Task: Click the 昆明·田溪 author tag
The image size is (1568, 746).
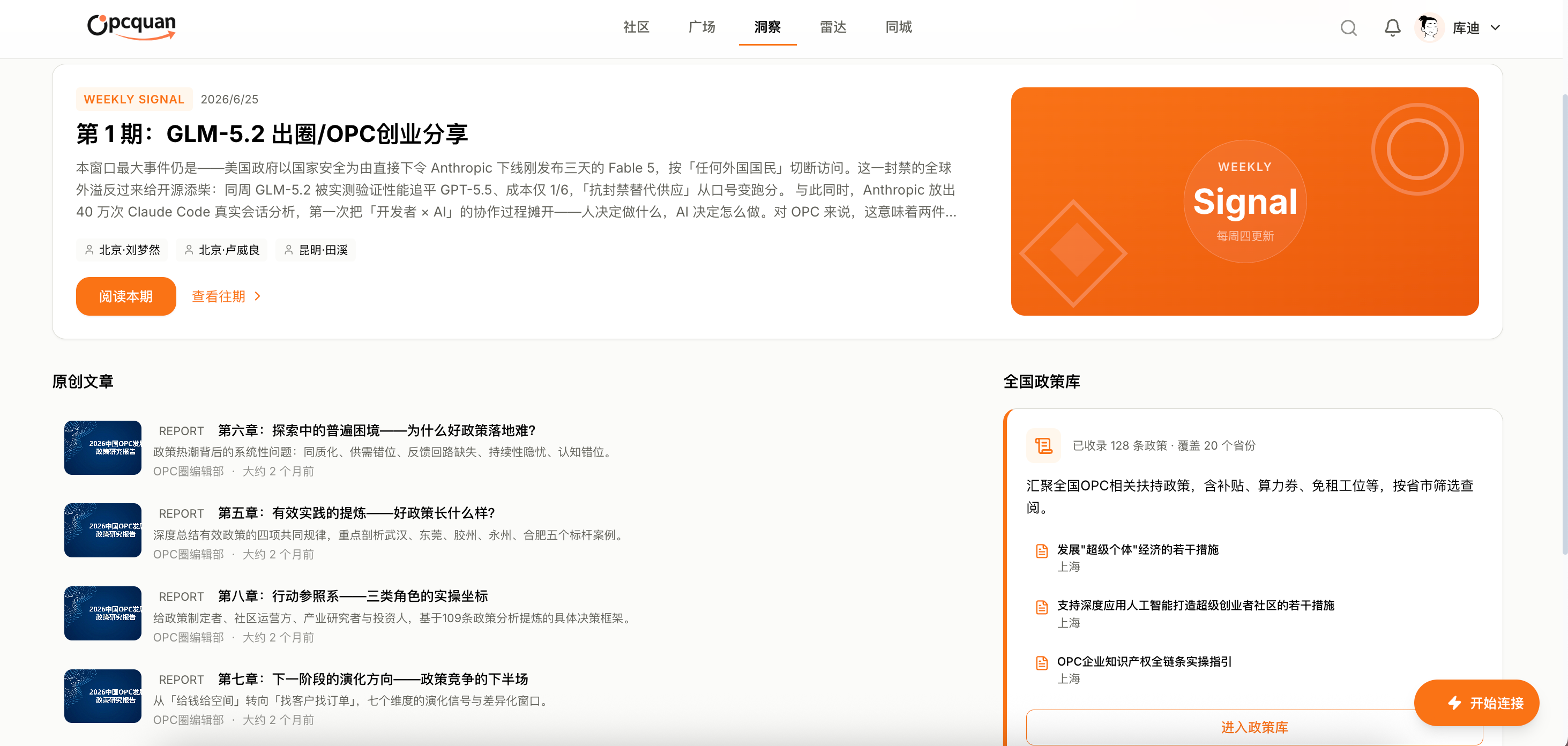Action: 316,250
